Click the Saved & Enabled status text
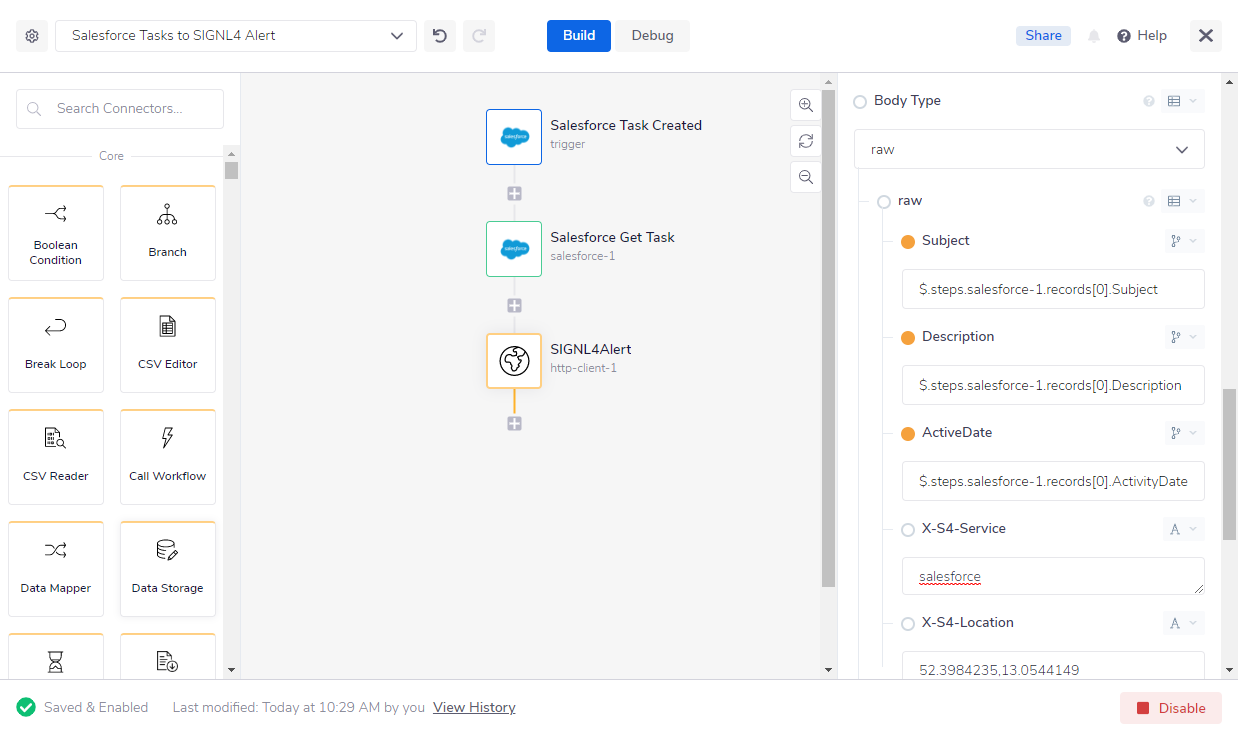This screenshot has height=736, width=1238. click(96, 708)
